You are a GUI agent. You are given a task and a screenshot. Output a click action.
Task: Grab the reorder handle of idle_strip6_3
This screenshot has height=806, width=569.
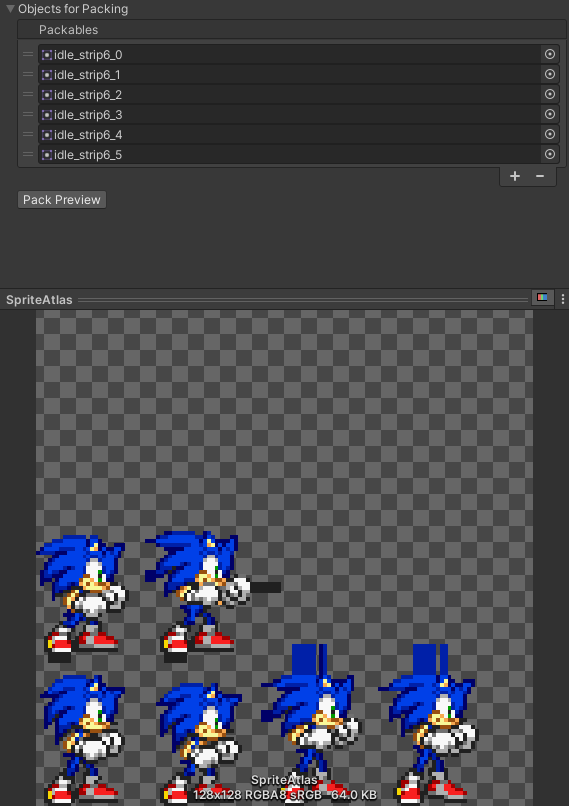28,114
